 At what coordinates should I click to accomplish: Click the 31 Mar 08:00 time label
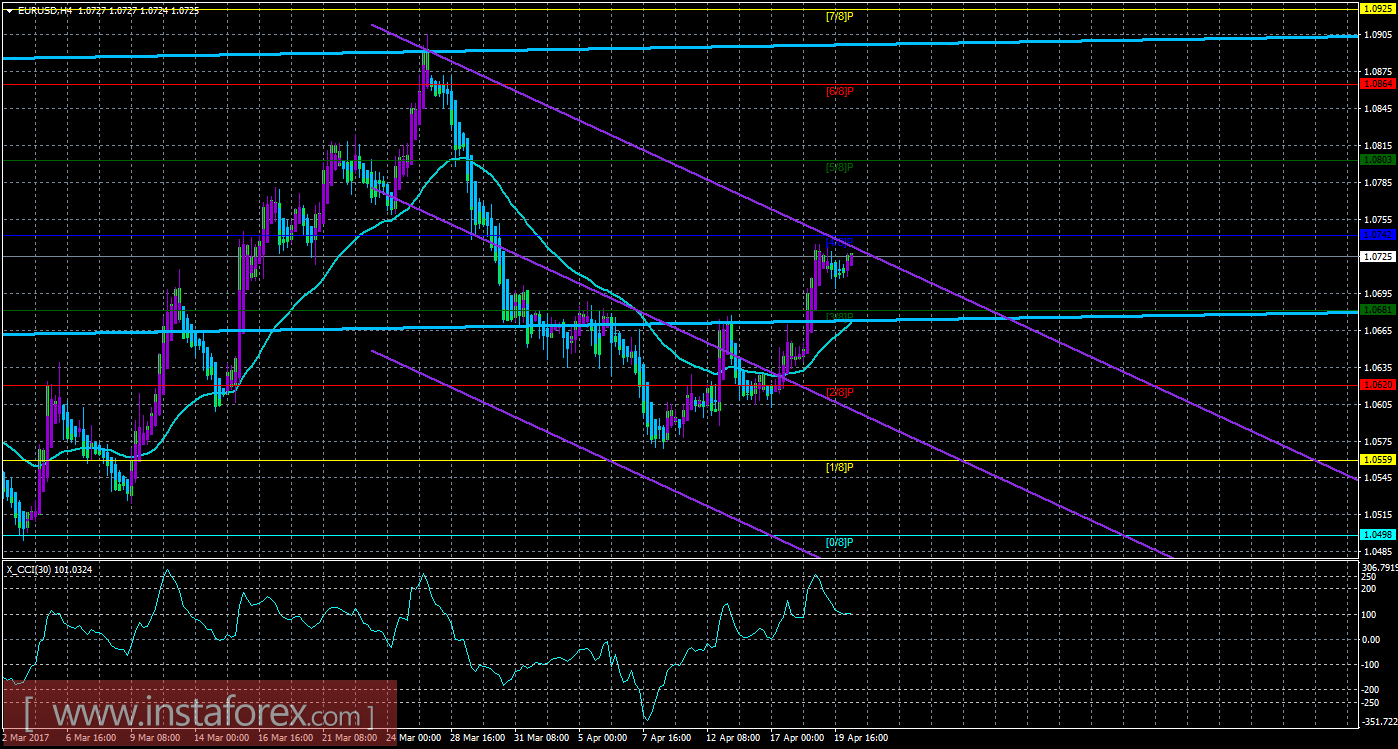tap(543, 737)
